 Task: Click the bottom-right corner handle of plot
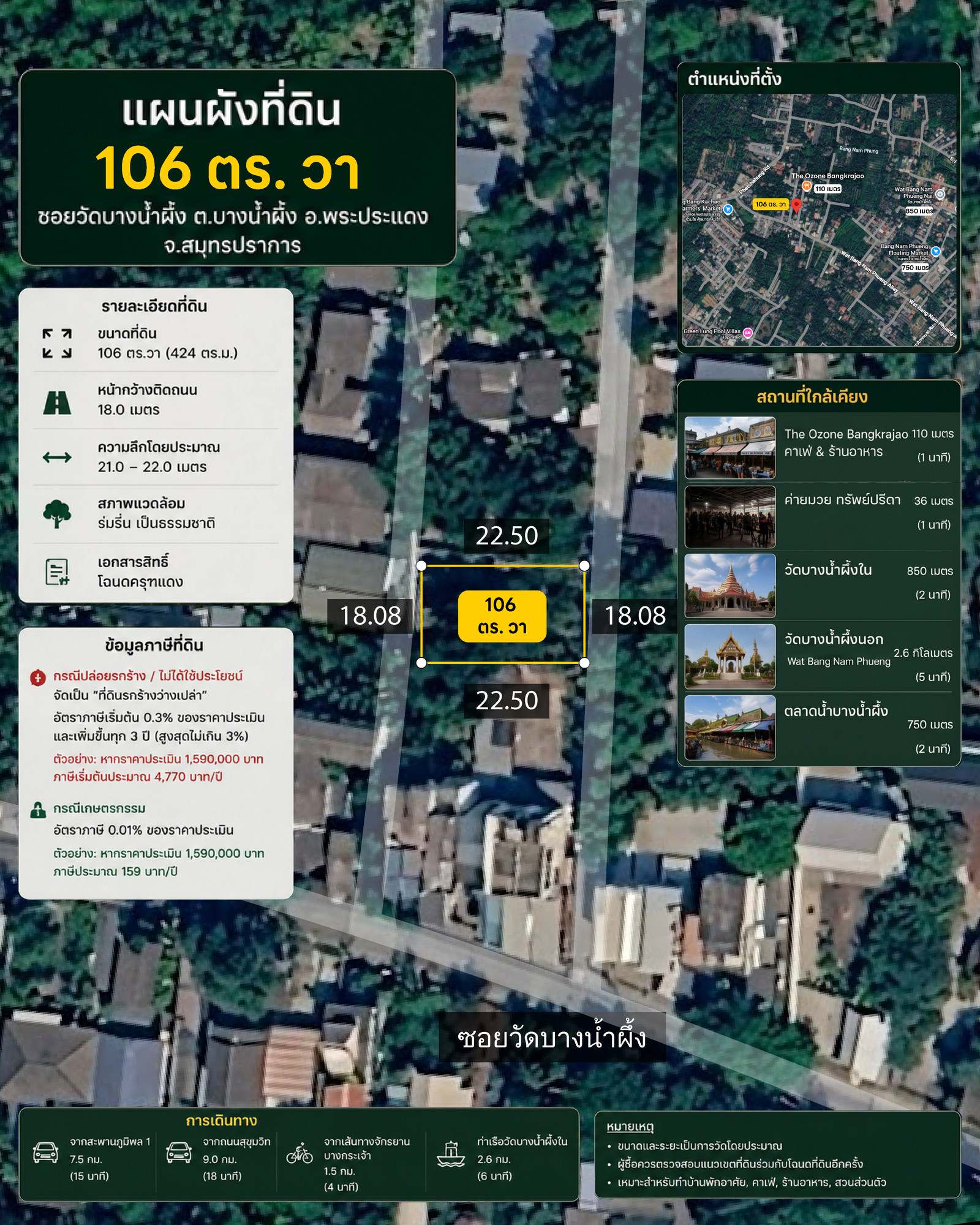click(584, 663)
